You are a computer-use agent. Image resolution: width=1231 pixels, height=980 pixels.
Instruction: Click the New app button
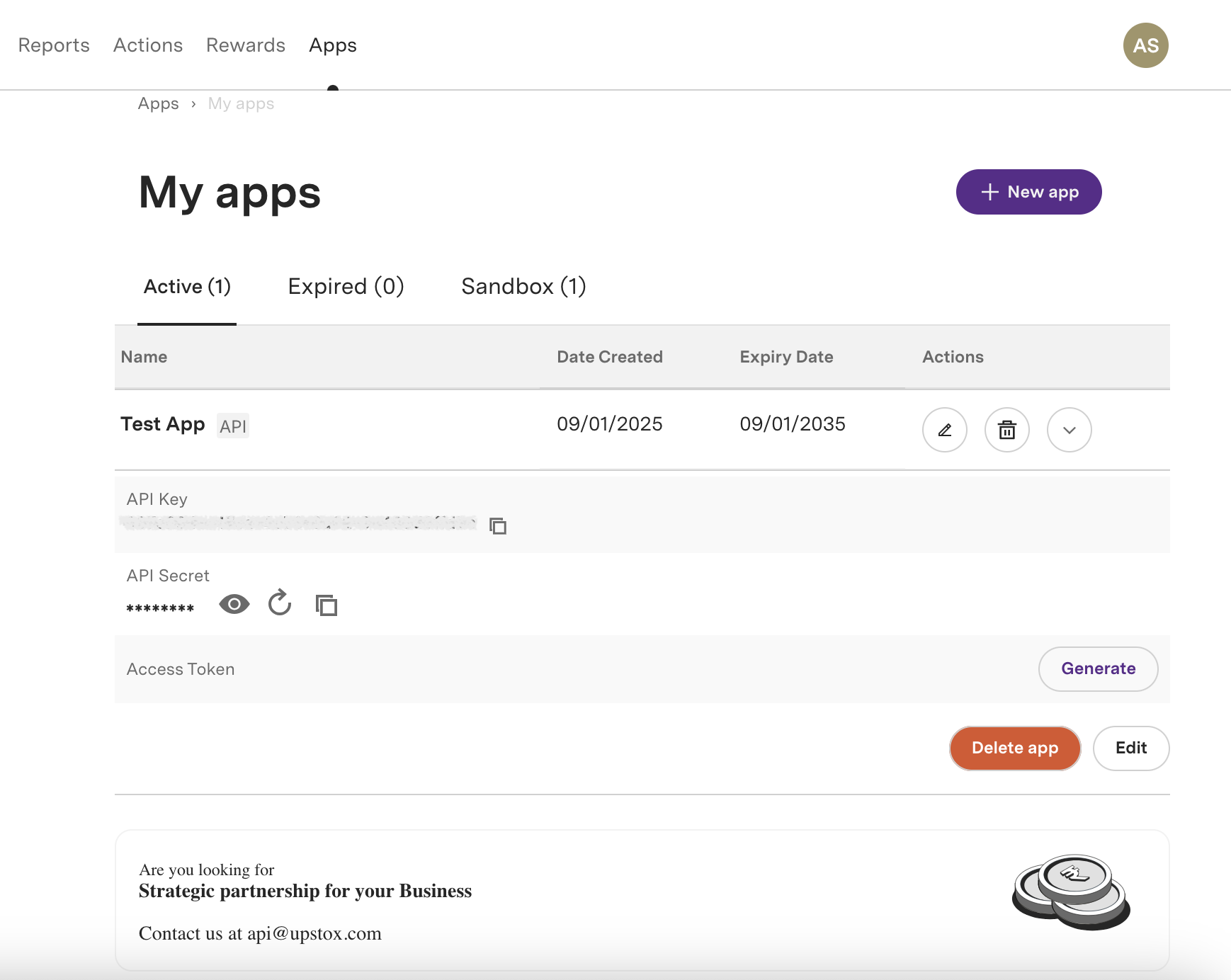point(1028,192)
